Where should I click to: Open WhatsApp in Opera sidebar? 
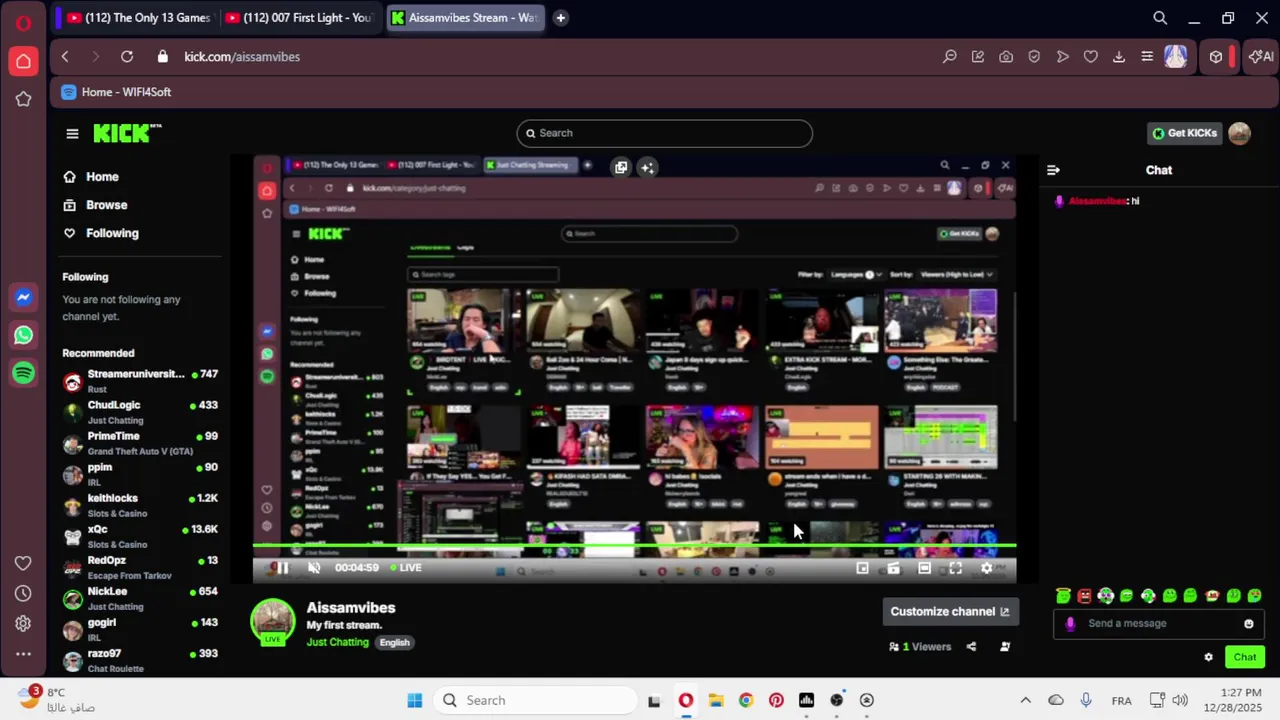click(x=23, y=335)
